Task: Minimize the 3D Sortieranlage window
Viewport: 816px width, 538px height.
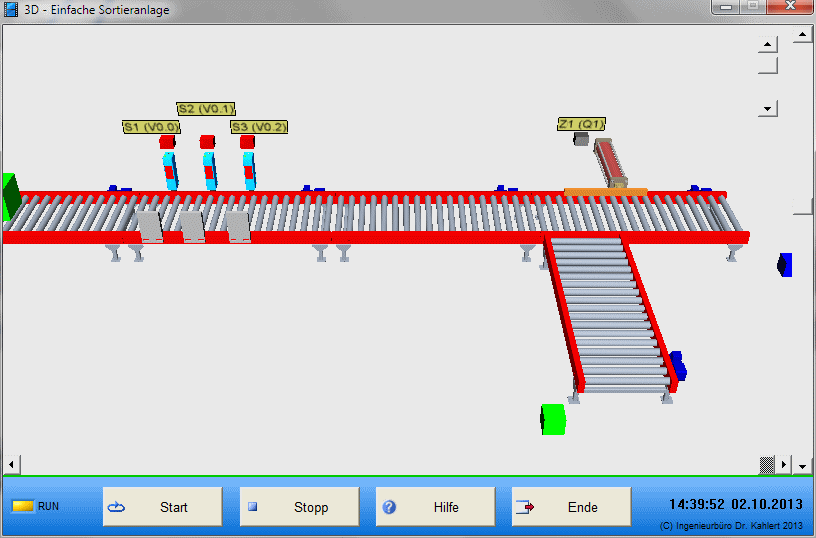Action: coord(726,7)
